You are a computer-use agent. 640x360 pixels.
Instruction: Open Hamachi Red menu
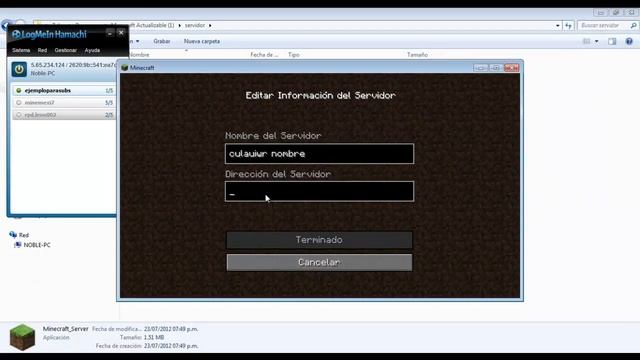point(42,50)
